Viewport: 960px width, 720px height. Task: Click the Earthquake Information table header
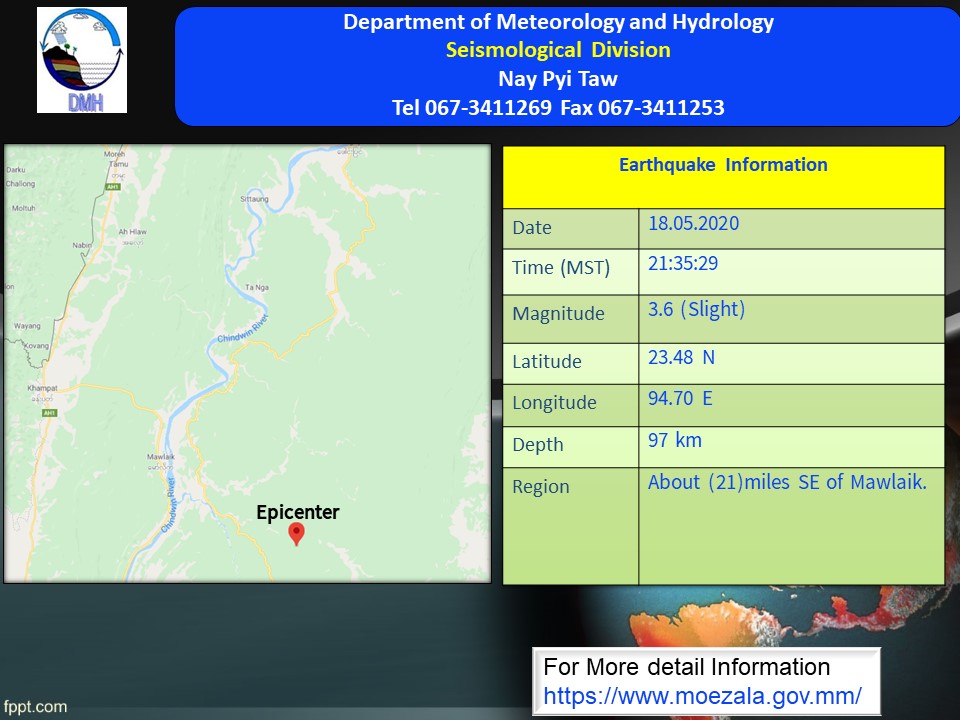(x=723, y=165)
